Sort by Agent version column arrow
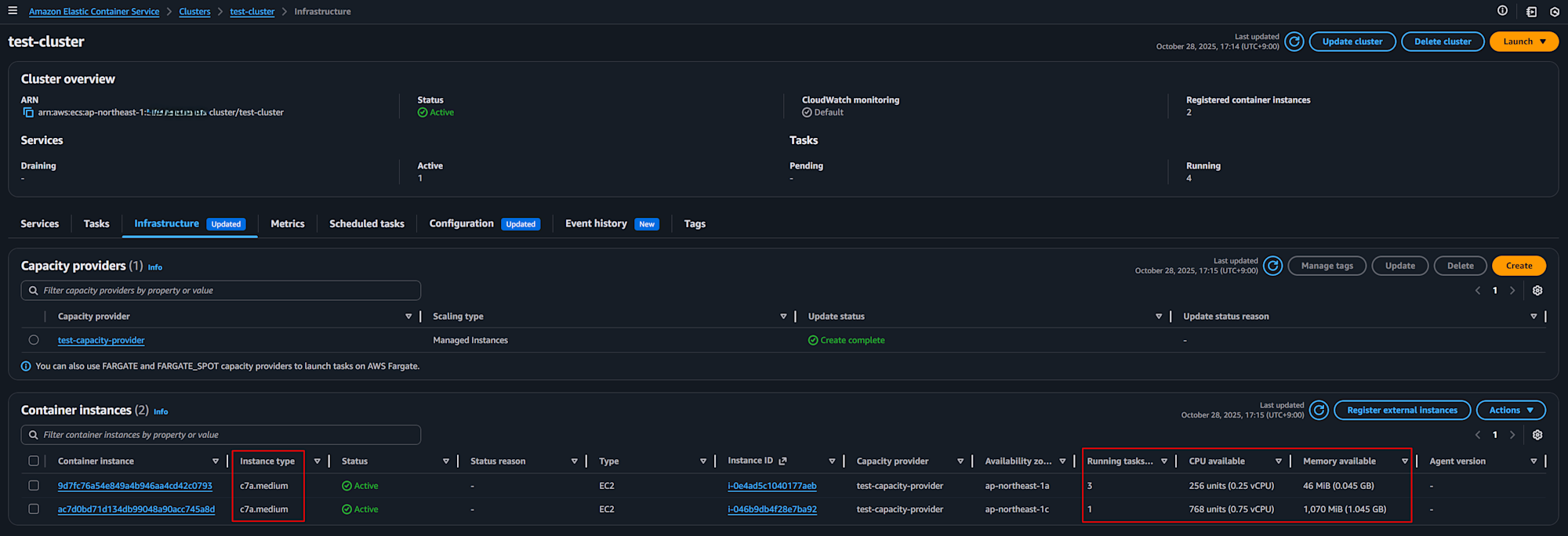This screenshot has width=1568, height=536. click(x=1534, y=462)
